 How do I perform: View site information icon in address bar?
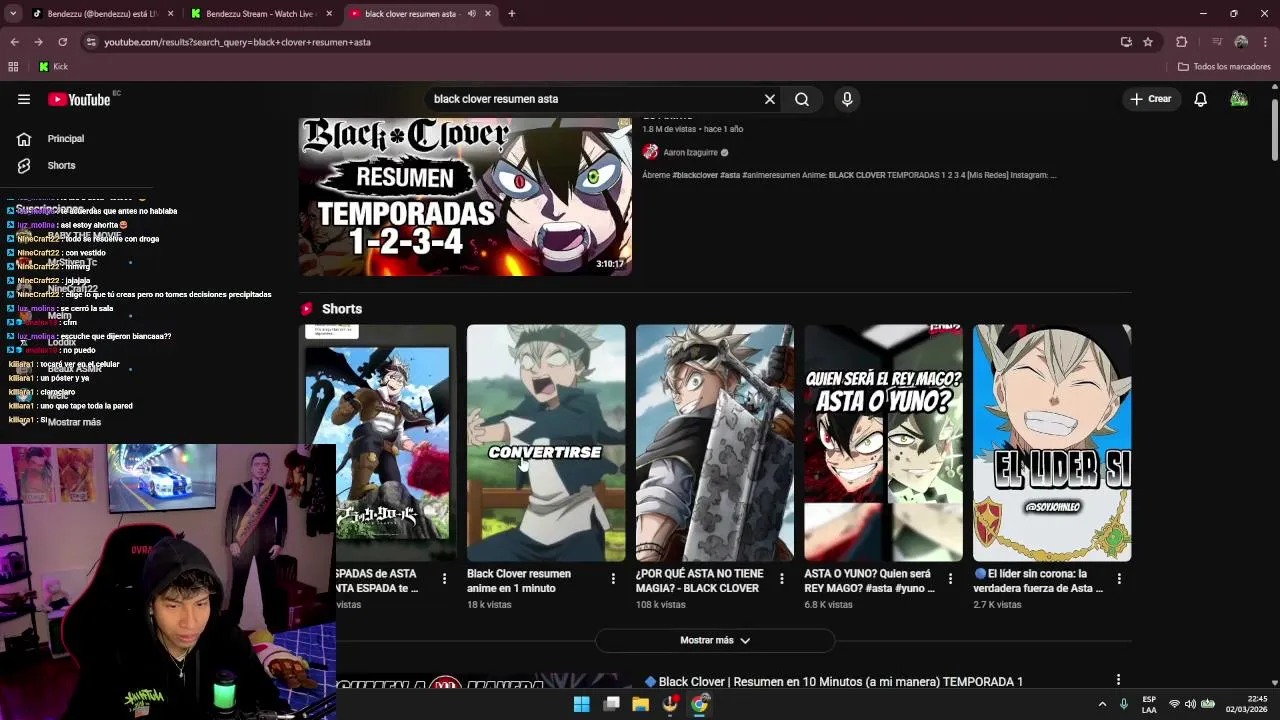[x=91, y=42]
